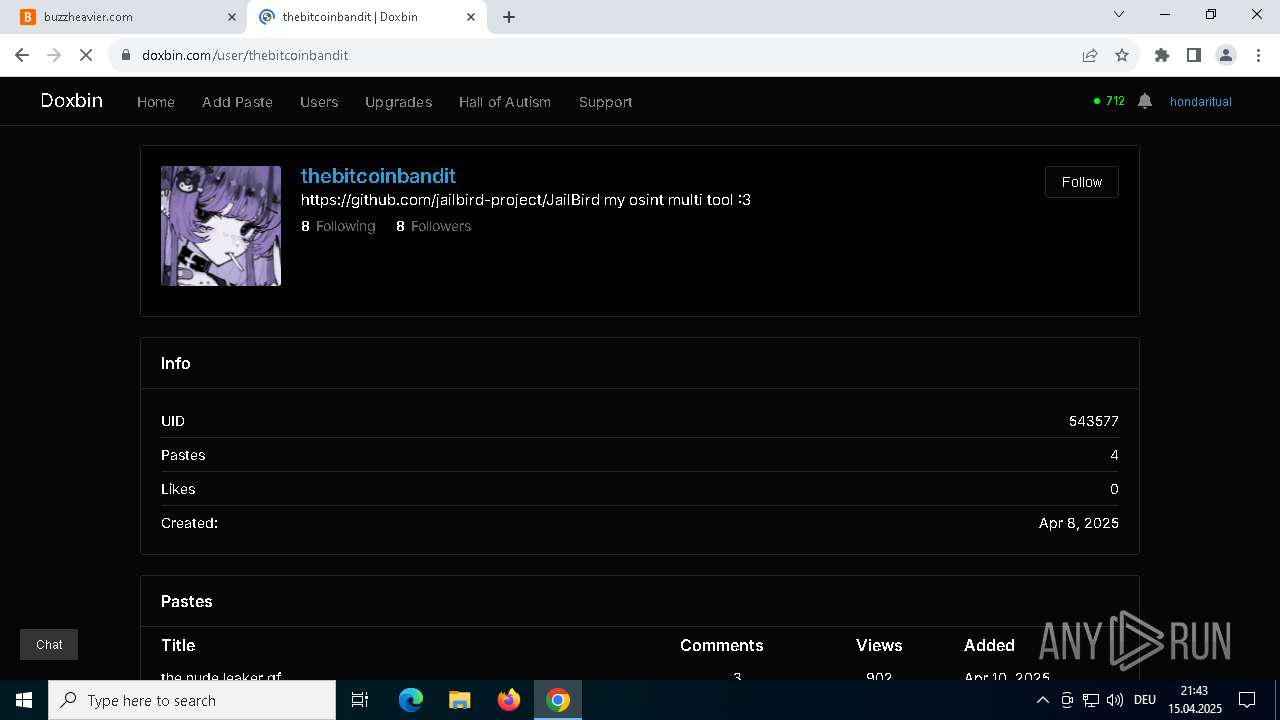Launch Microsoft Edge from the taskbar
The height and width of the screenshot is (720, 1280).
[x=411, y=700]
